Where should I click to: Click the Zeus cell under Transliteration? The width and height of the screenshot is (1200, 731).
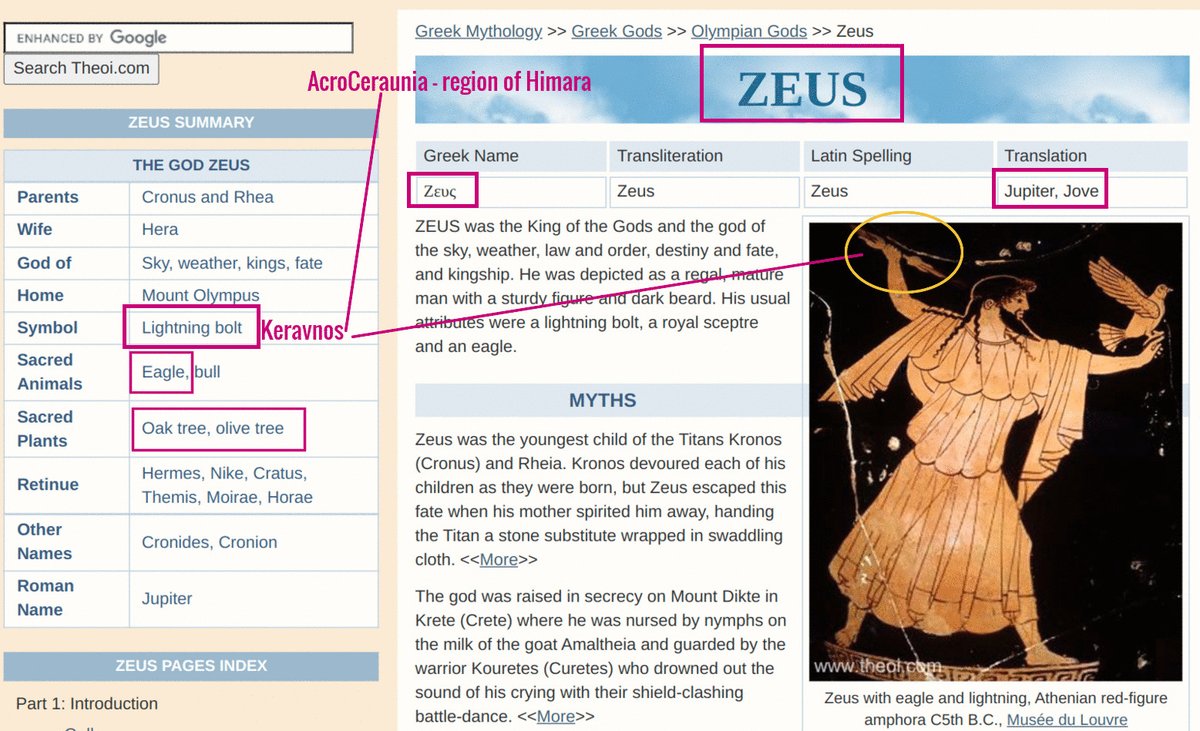[705, 191]
